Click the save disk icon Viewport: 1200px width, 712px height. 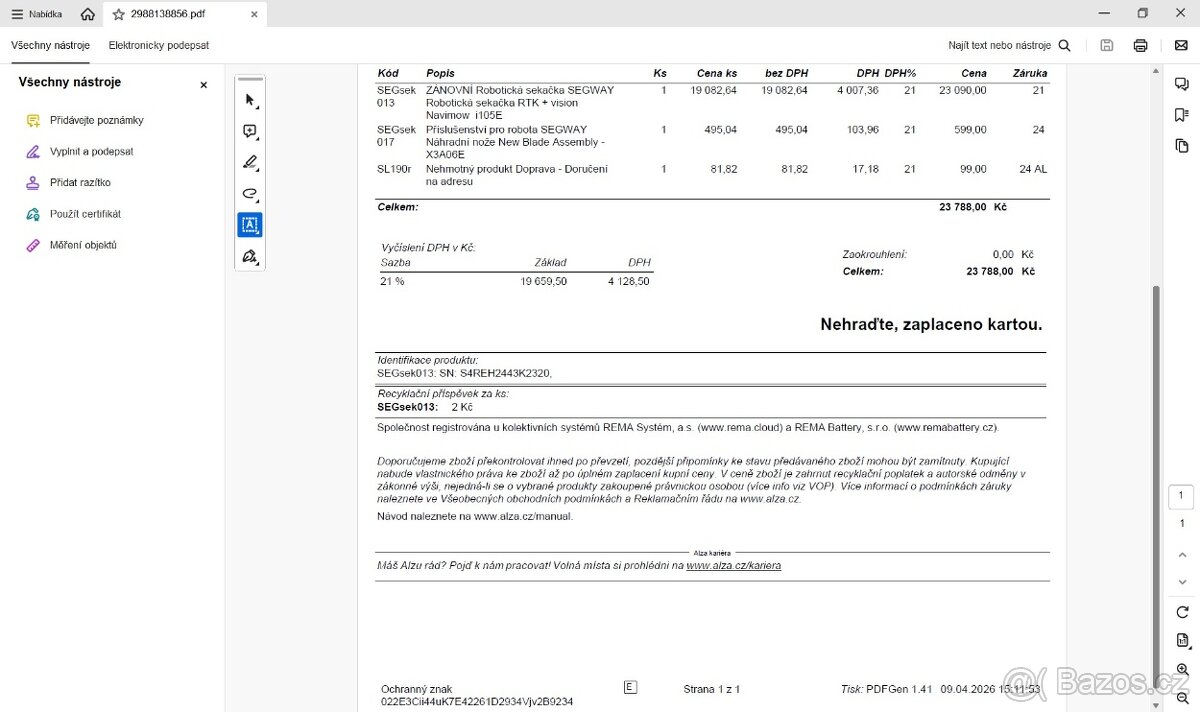tap(1107, 45)
